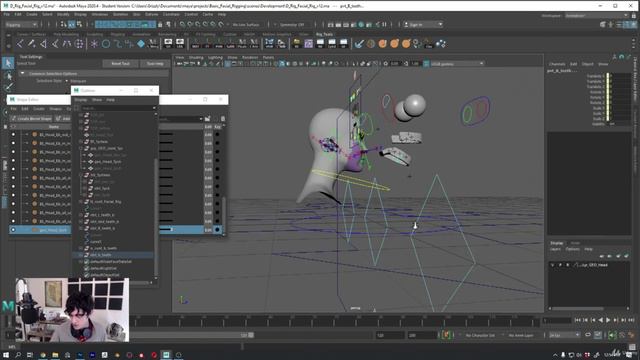Select defaultLightSet in Outliner
Image resolution: width=640 pixels, height=360 pixels.
[103, 268]
